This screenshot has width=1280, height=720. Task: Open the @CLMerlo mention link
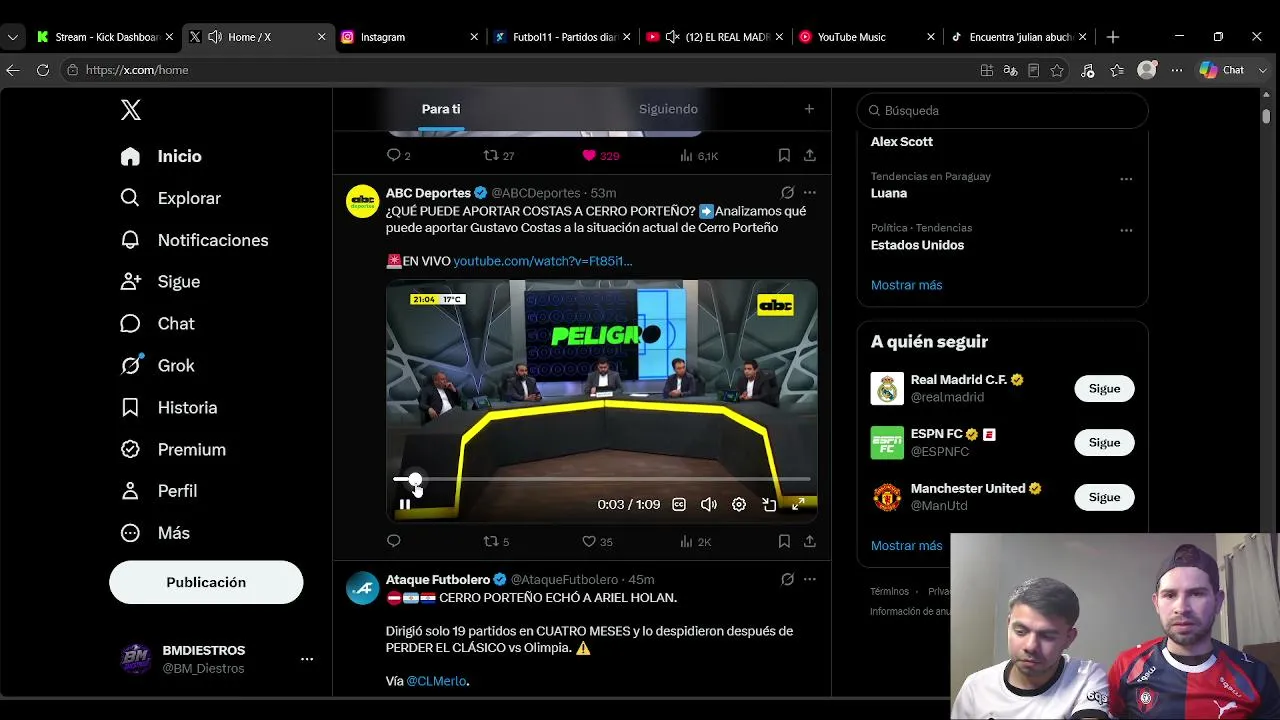(x=436, y=681)
